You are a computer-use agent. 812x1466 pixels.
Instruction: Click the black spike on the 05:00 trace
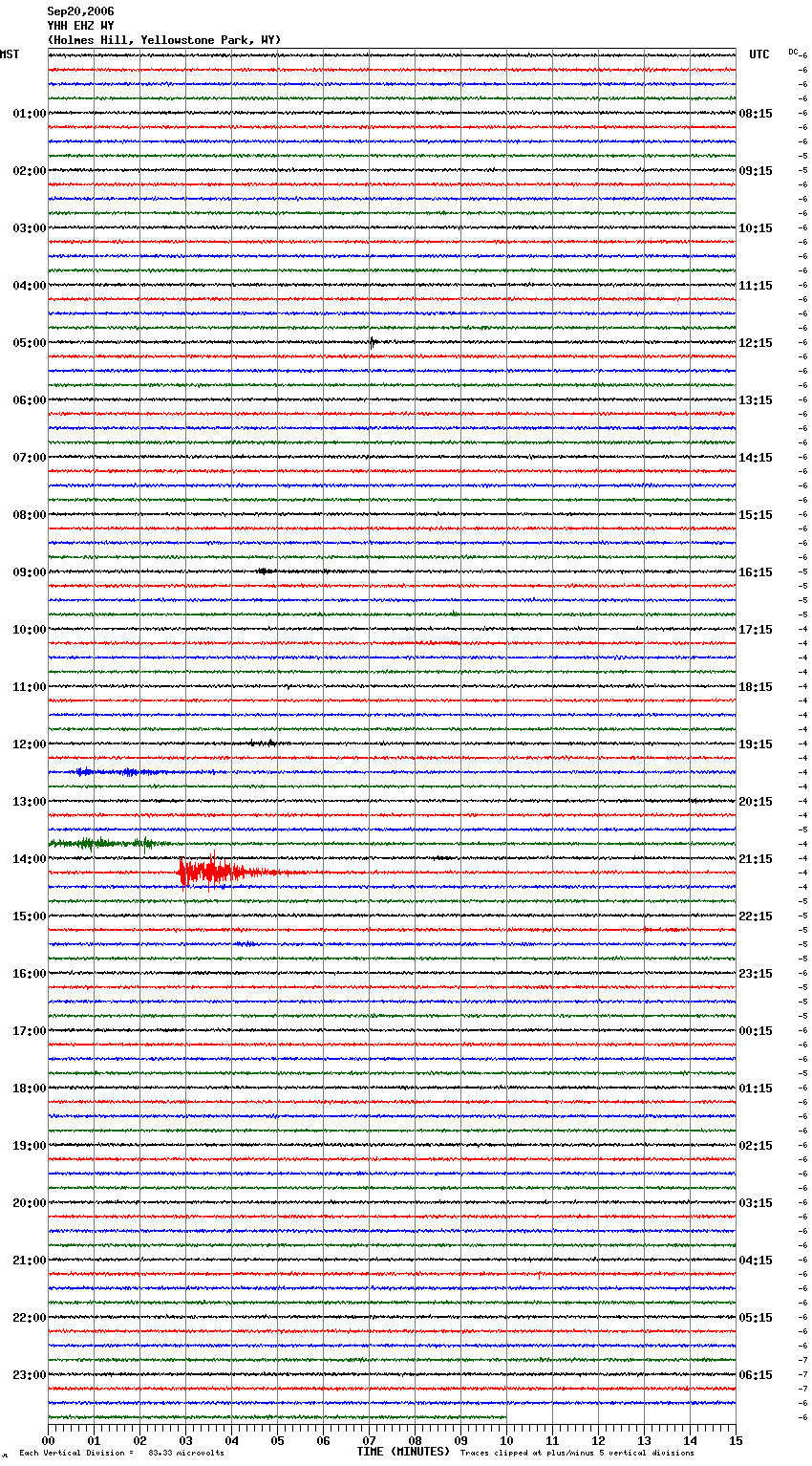pyautogui.click(x=373, y=342)
